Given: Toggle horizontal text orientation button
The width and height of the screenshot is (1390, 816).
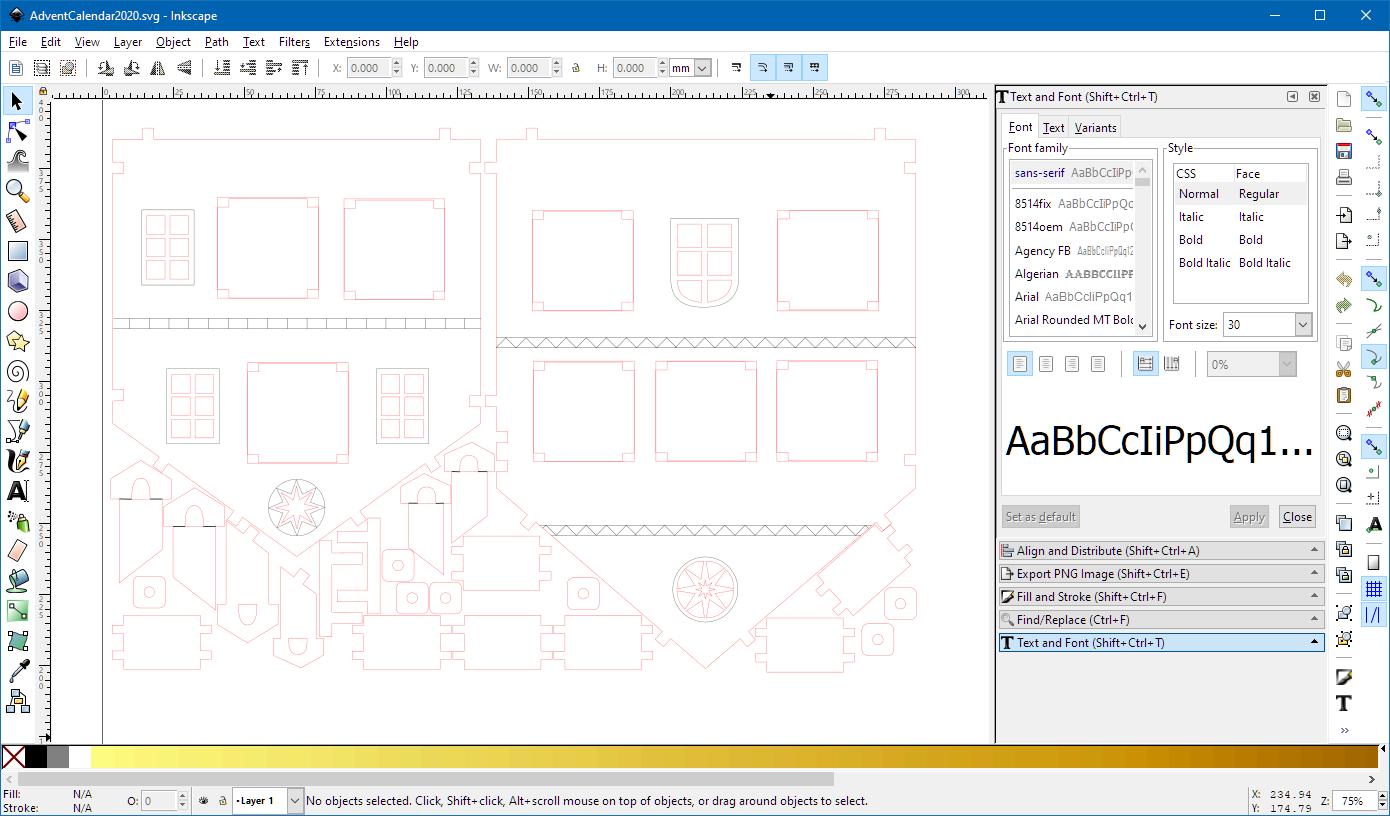Looking at the screenshot, I should click(x=1145, y=364).
